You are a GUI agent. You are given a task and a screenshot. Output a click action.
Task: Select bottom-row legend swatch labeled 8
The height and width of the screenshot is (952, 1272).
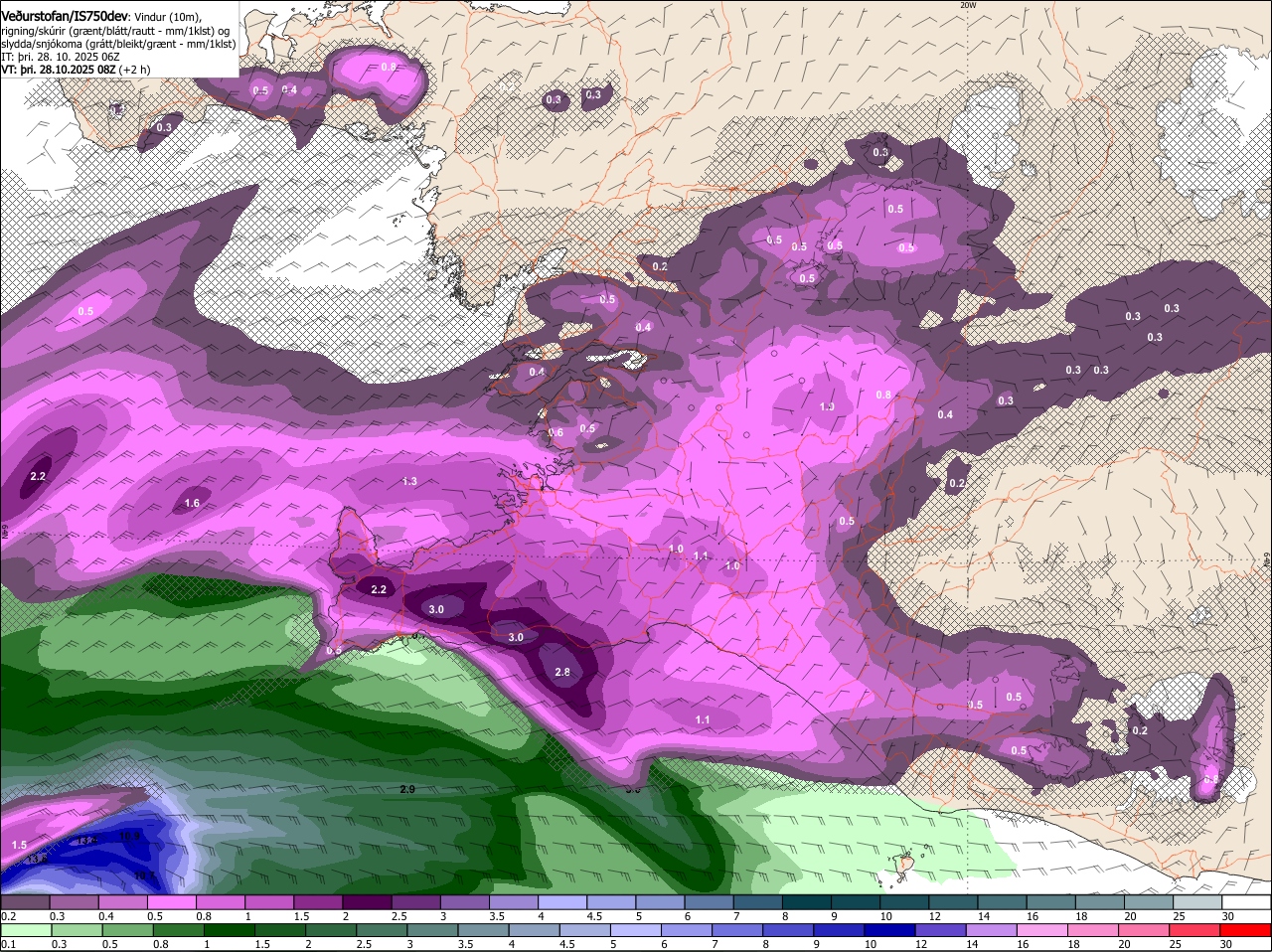[x=789, y=929]
